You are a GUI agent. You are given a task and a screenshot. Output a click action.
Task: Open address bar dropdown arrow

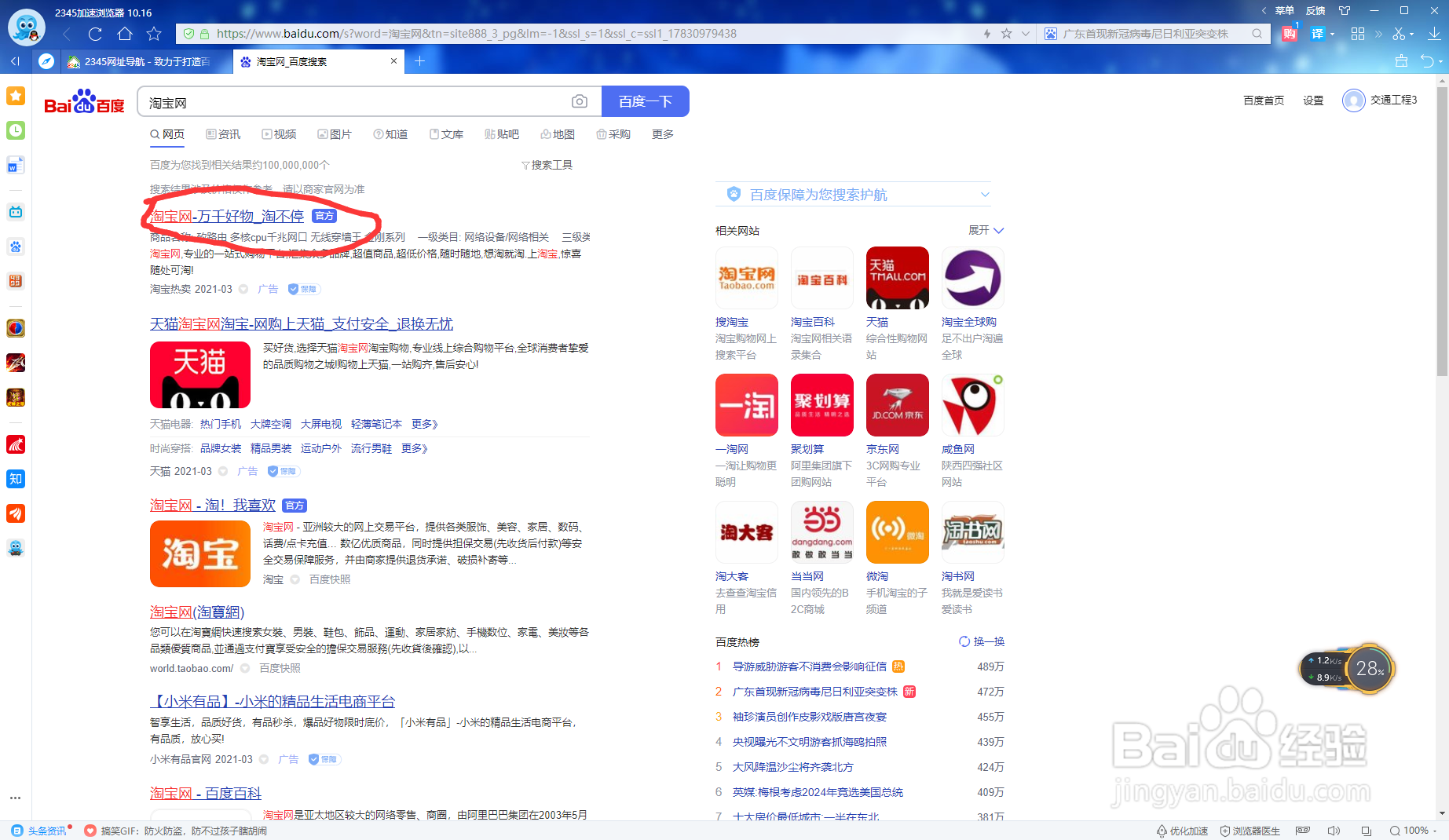point(1025,34)
